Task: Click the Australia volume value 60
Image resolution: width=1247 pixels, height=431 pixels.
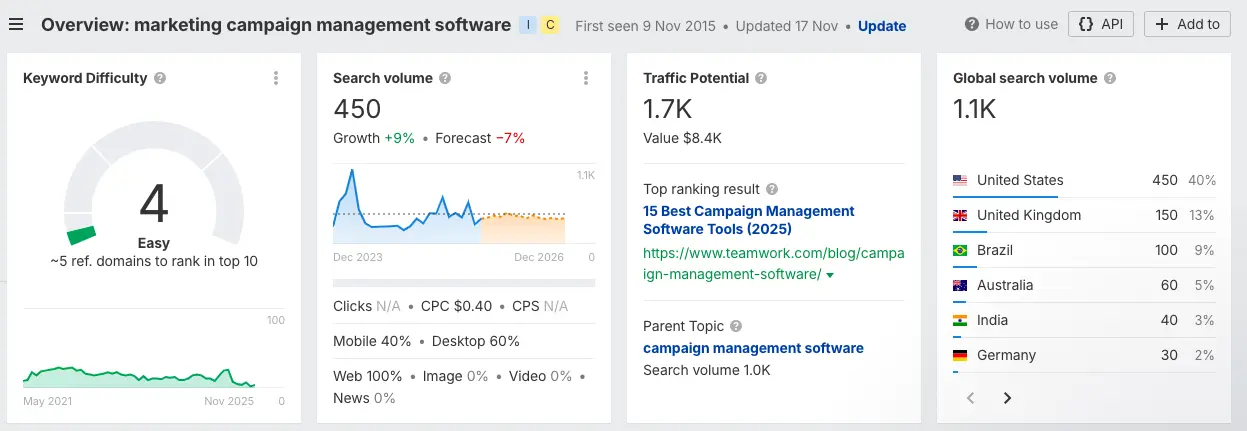Action: [x=1169, y=285]
